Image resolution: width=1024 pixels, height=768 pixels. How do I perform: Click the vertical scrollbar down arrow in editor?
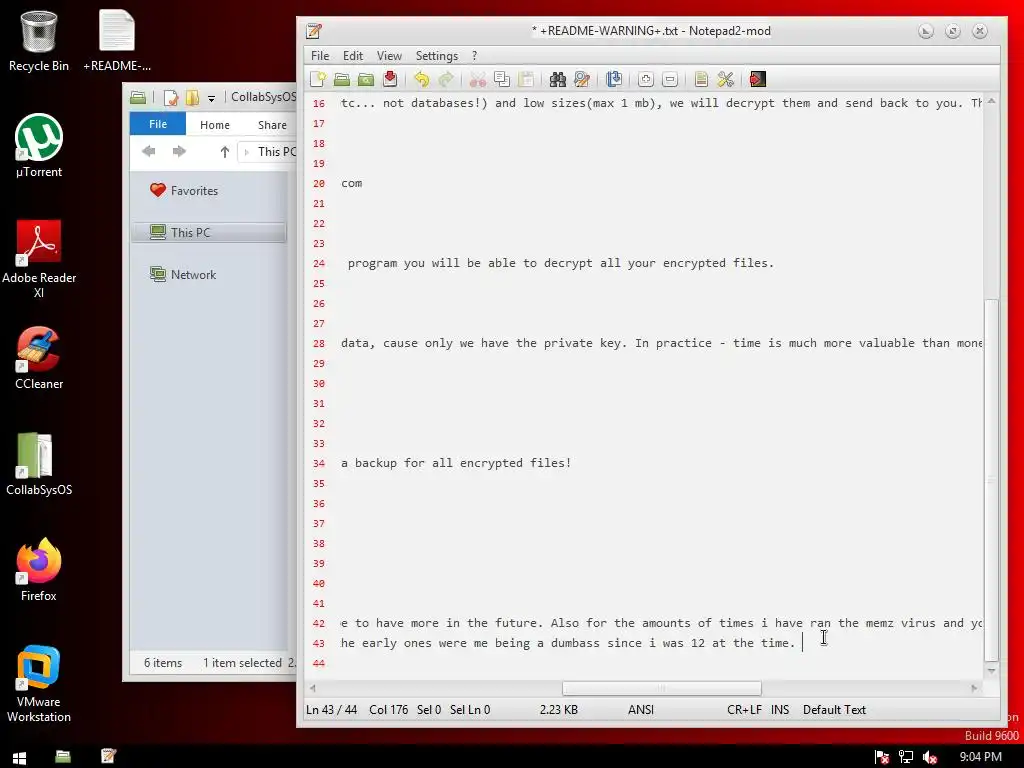coord(991,671)
